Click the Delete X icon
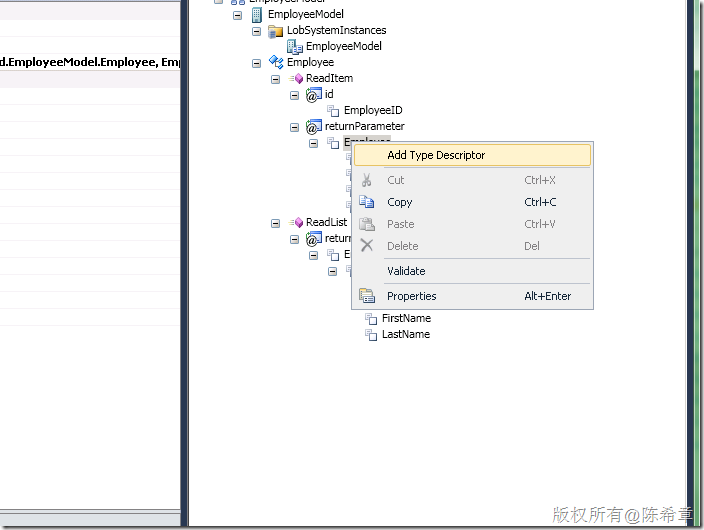 click(367, 245)
